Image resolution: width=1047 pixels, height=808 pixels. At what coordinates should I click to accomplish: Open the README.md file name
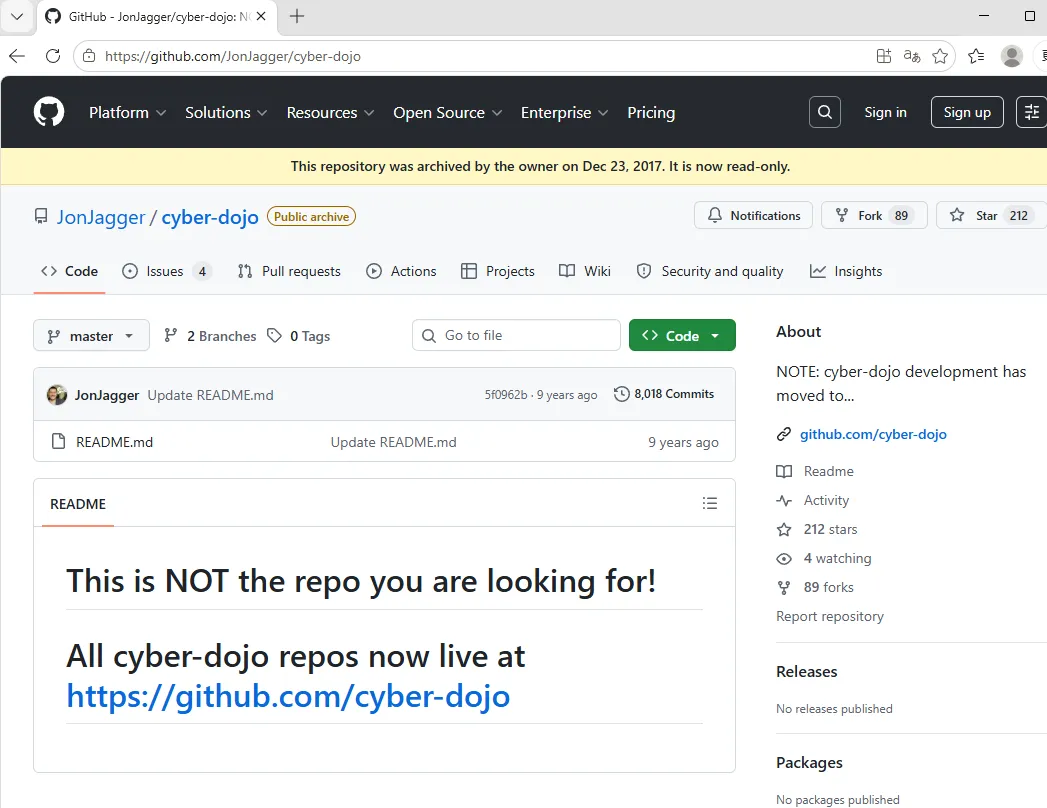click(114, 442)
